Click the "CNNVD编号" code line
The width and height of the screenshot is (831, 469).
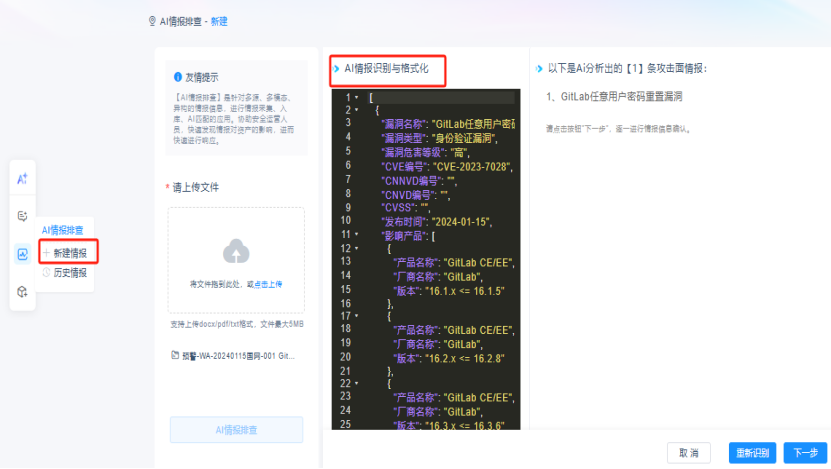click(x=419, y=181)
